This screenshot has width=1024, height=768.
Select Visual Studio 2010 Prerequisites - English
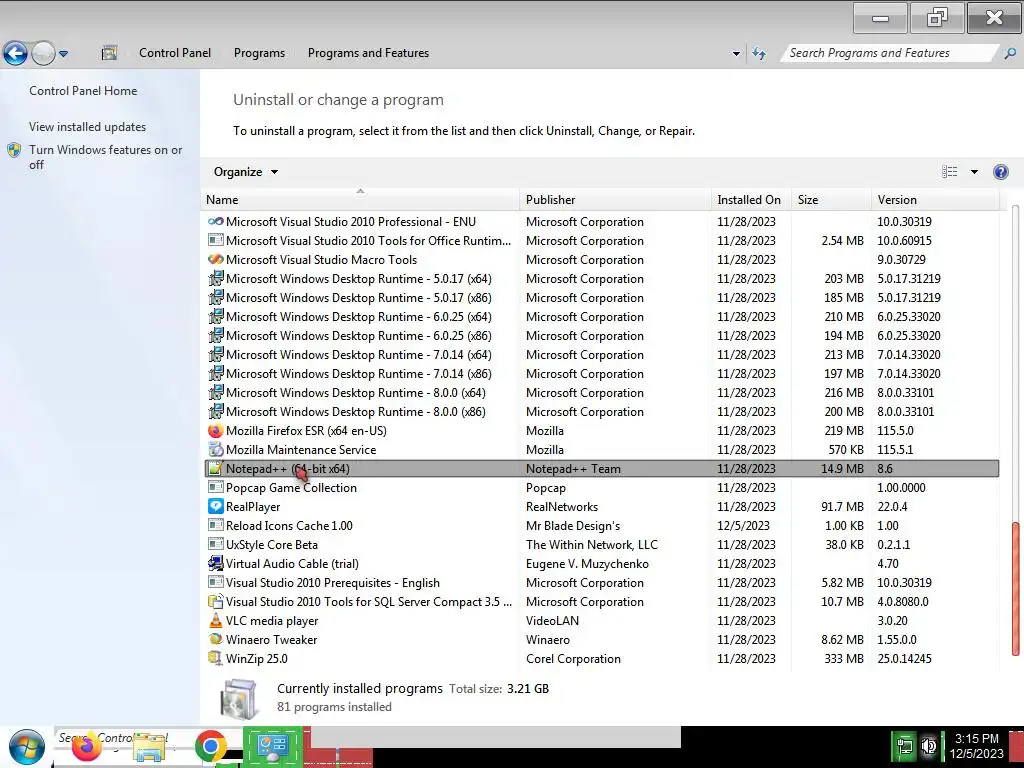601,583
